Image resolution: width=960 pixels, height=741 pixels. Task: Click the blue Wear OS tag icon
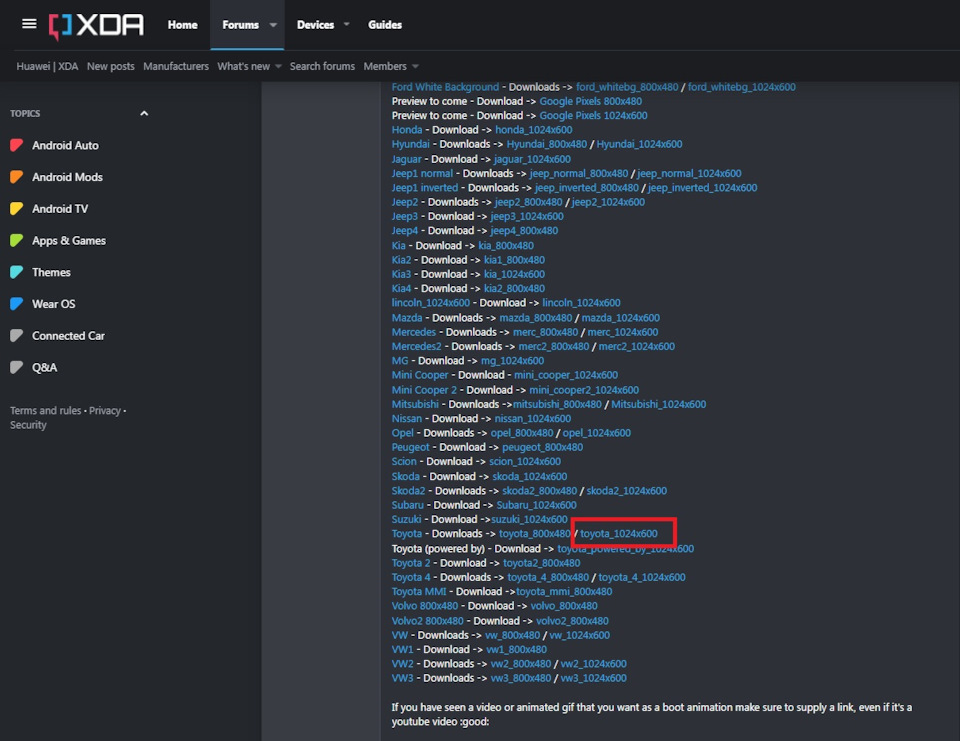(x=17, y=304)
